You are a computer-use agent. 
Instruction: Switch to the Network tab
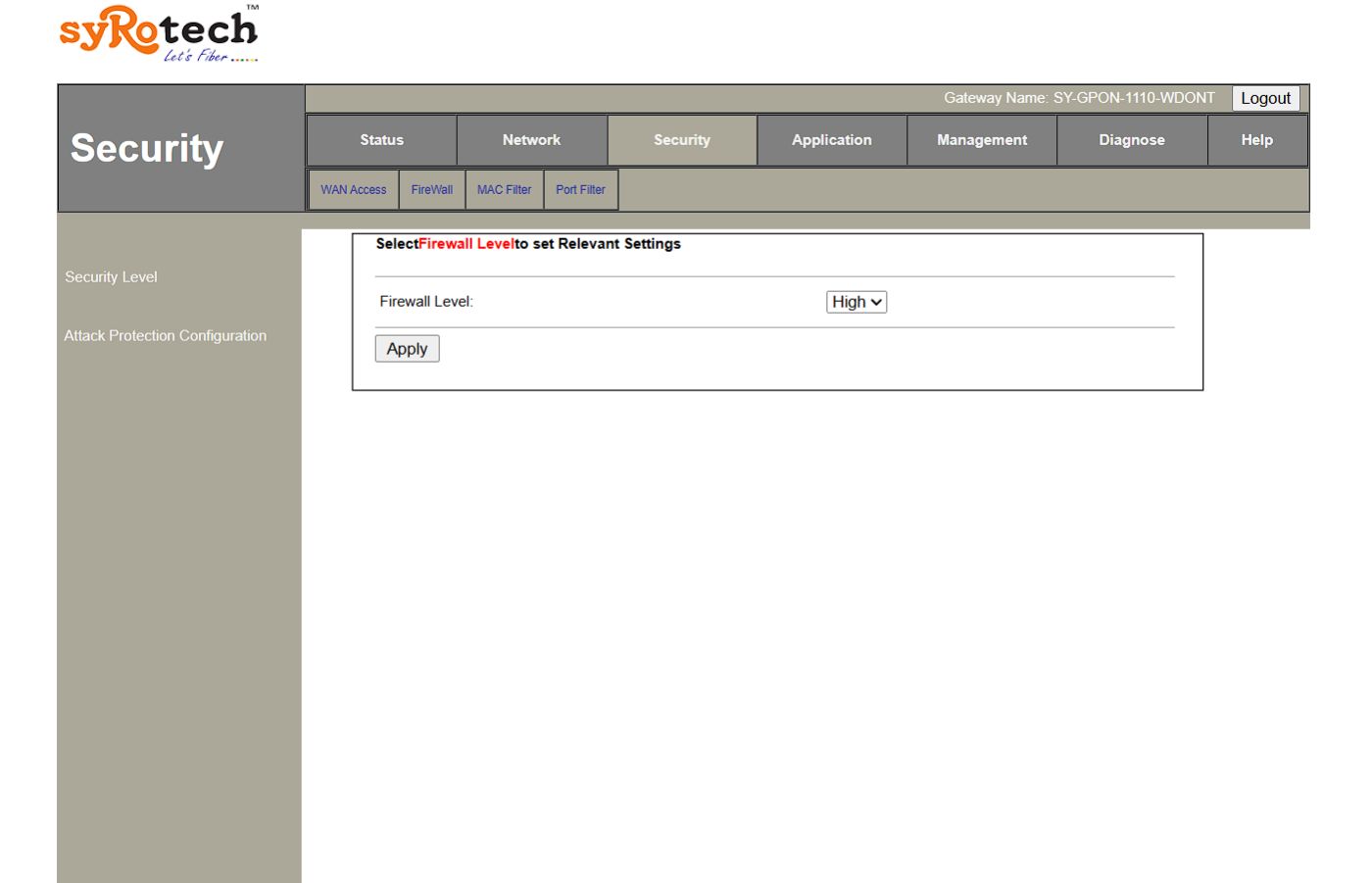531,140
